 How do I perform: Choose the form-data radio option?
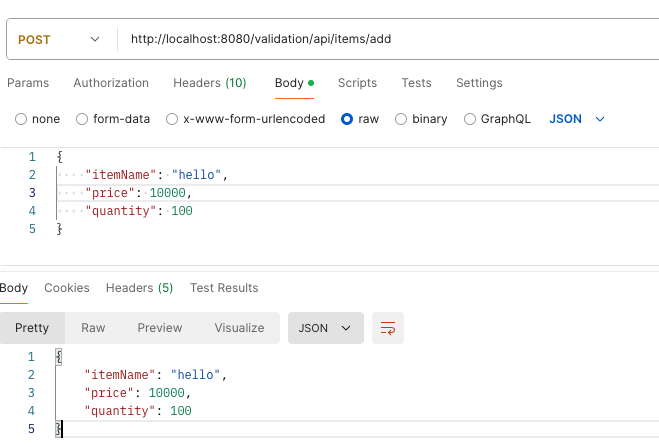[x=82, y=119]
